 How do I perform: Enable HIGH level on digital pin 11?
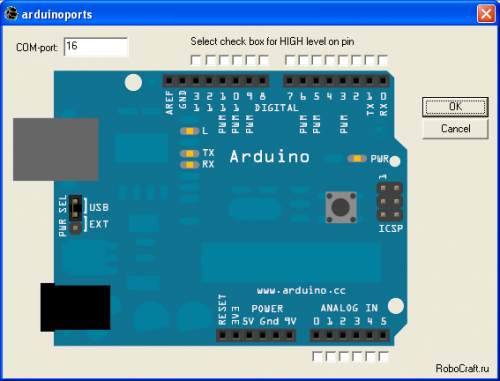224,60
